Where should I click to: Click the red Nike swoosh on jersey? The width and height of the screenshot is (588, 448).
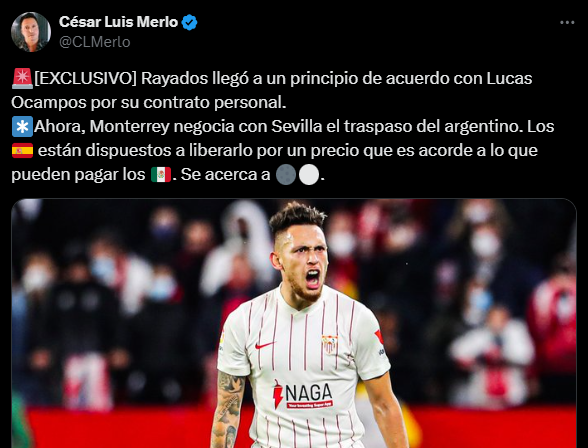pyautogui.click(x=265, y=345)
